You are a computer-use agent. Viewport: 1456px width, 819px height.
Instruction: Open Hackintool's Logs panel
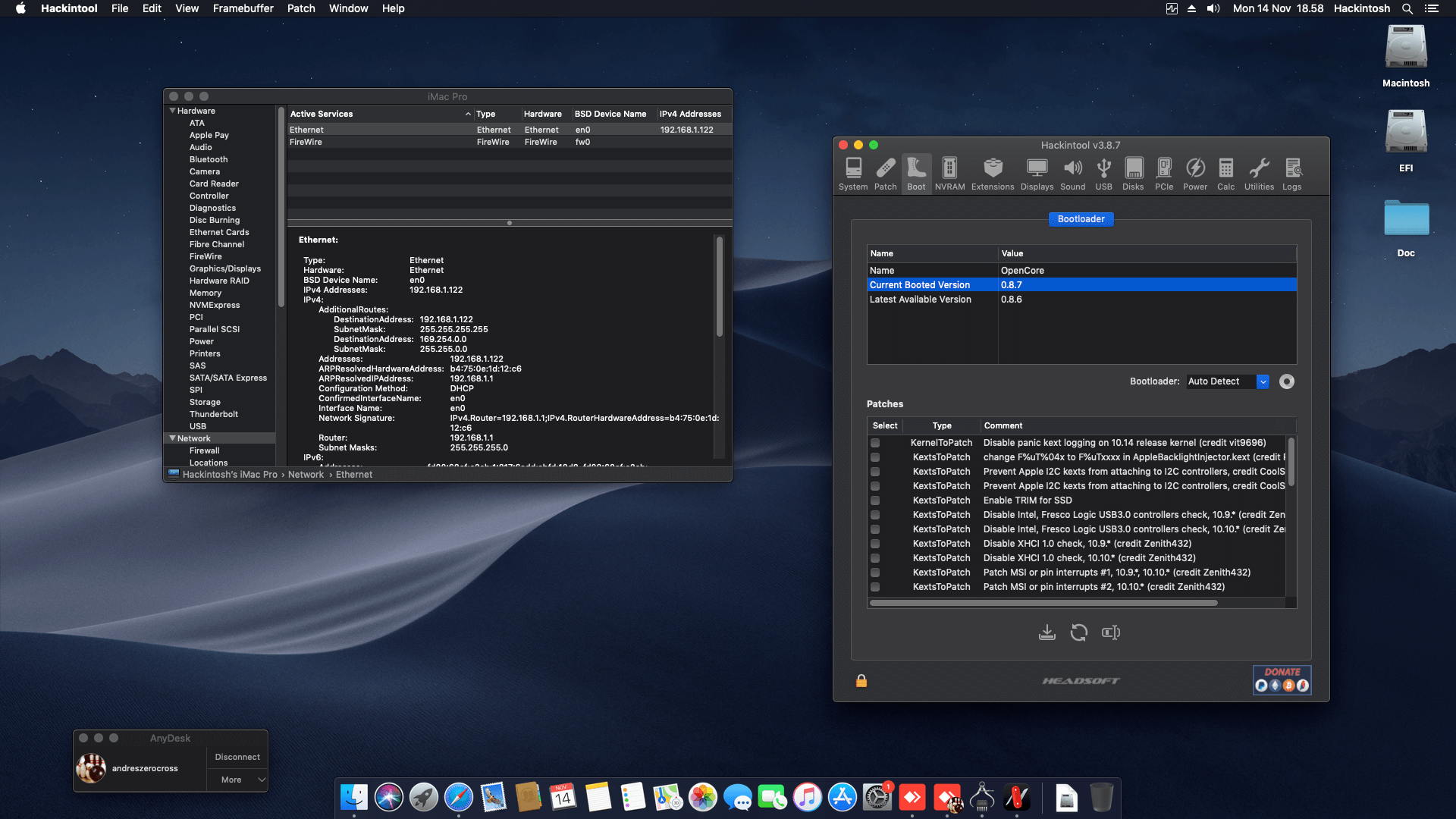[x=1291, y=173]
